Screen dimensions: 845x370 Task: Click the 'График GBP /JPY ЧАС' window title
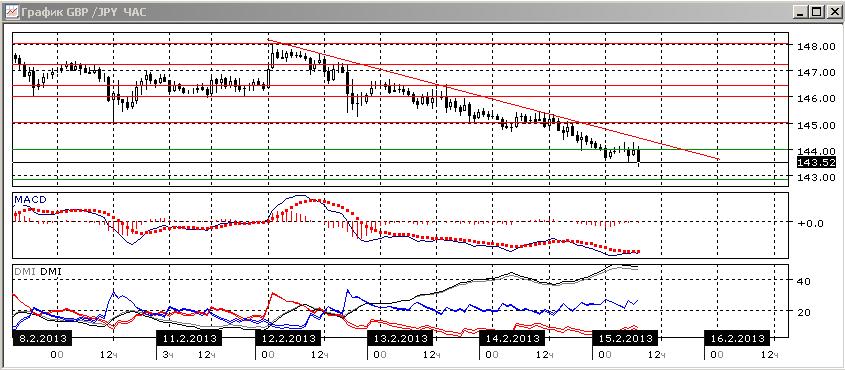(84, 12)
